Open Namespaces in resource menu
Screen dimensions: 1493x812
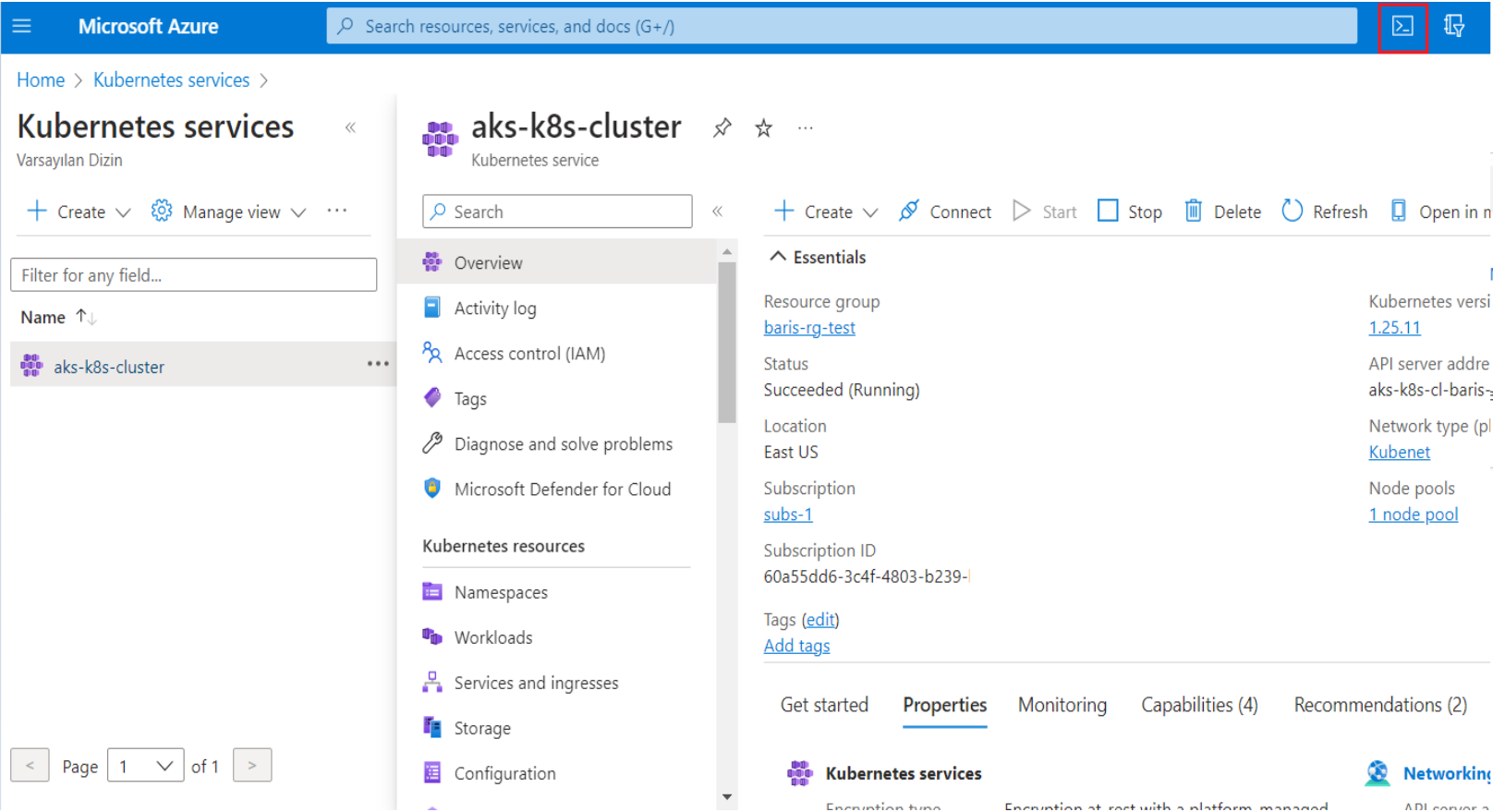500,592
